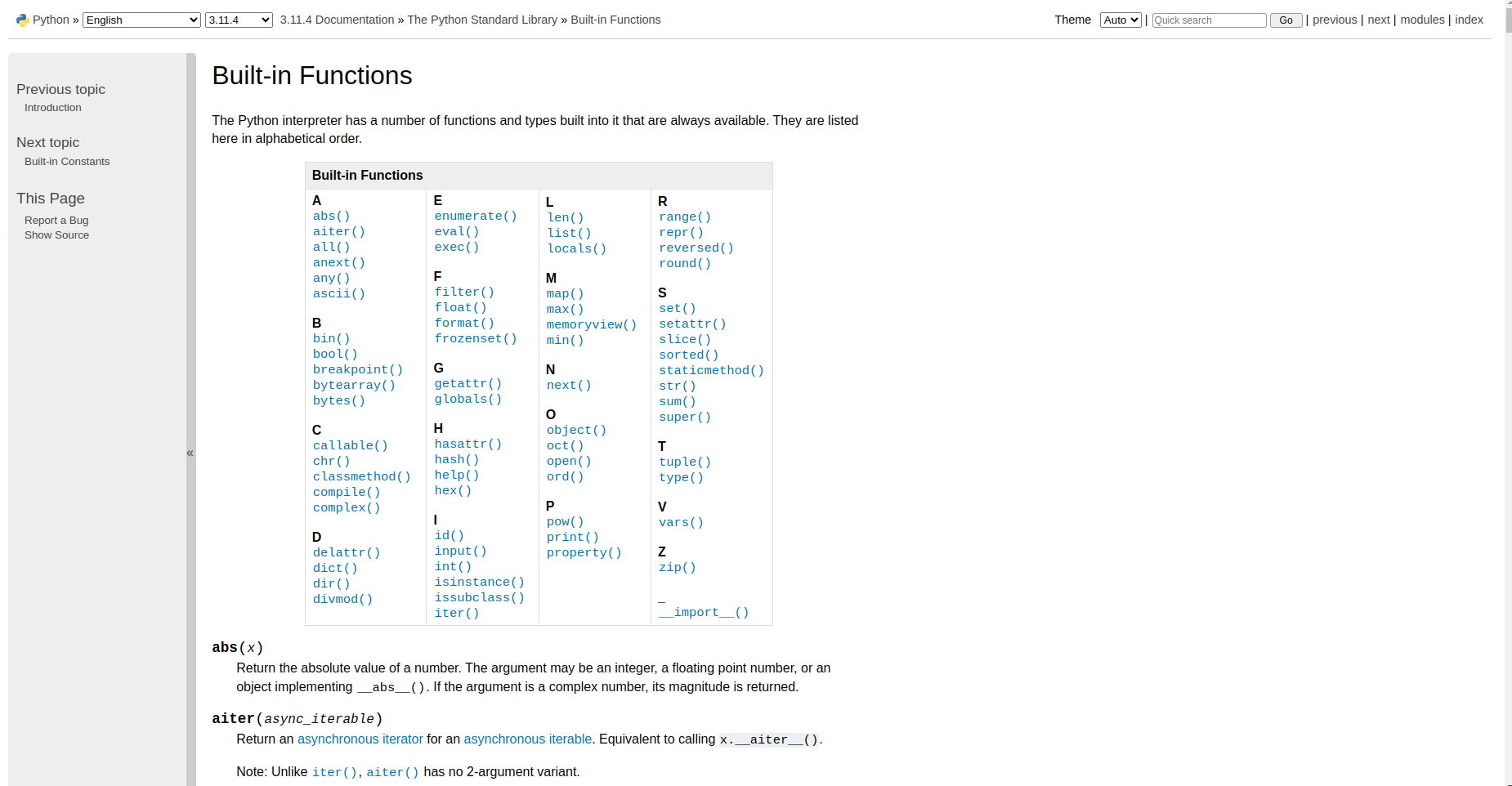Open the Report a Bug link
The image size is (1512, 786).
pos(56,220)
